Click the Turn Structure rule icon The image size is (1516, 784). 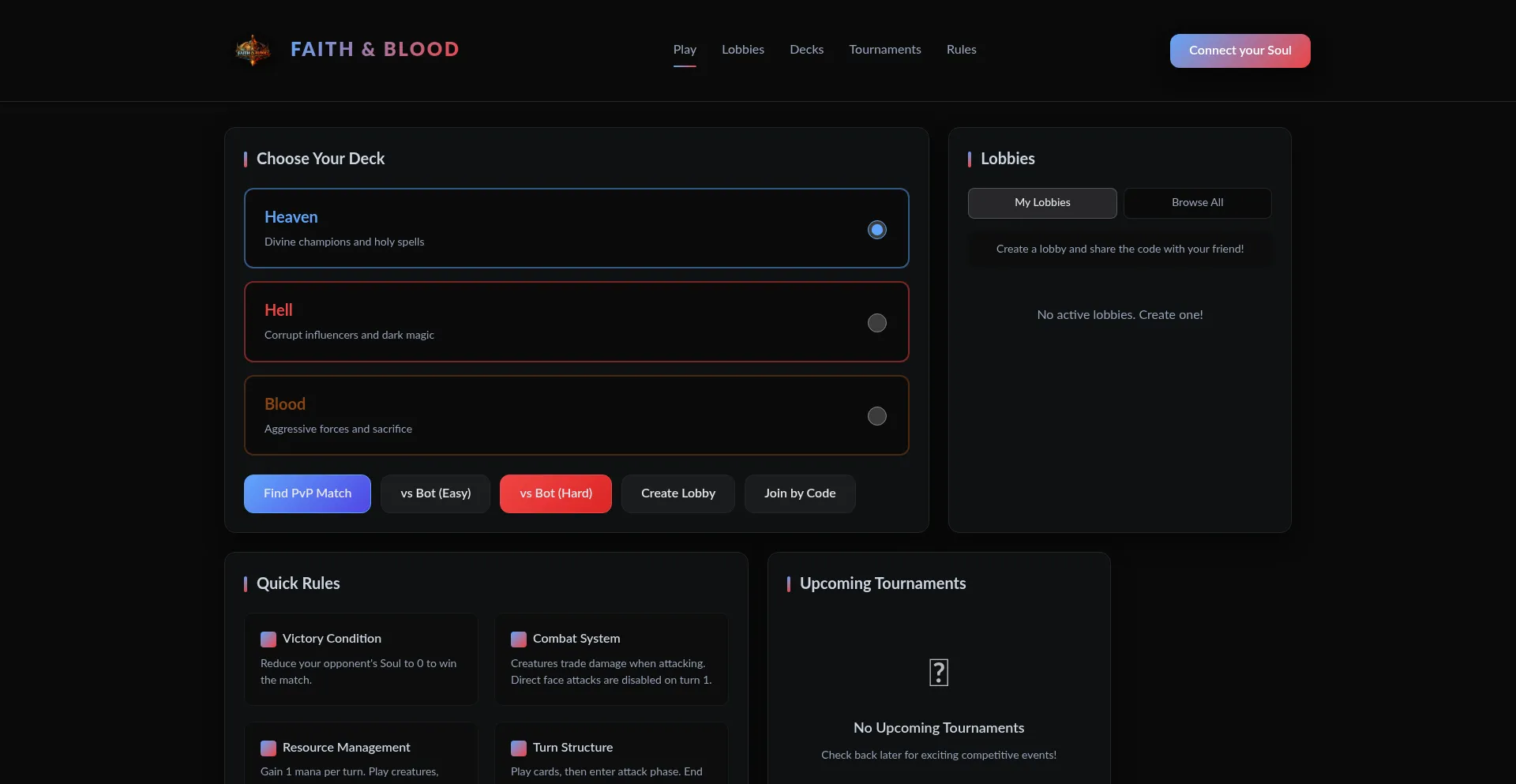click(x=519, y=748)
